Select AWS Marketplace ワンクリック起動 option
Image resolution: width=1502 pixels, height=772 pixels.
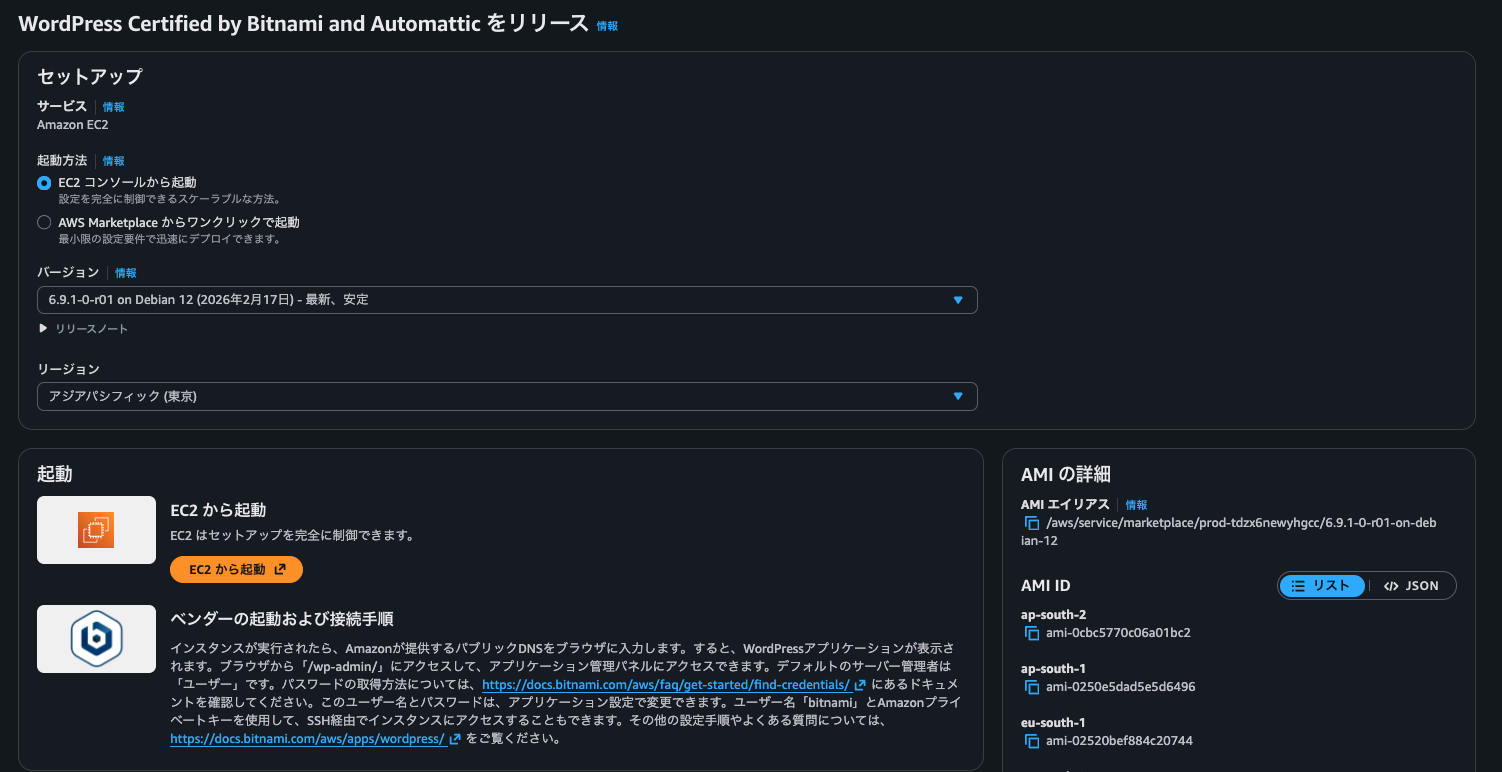pos(42,221)
